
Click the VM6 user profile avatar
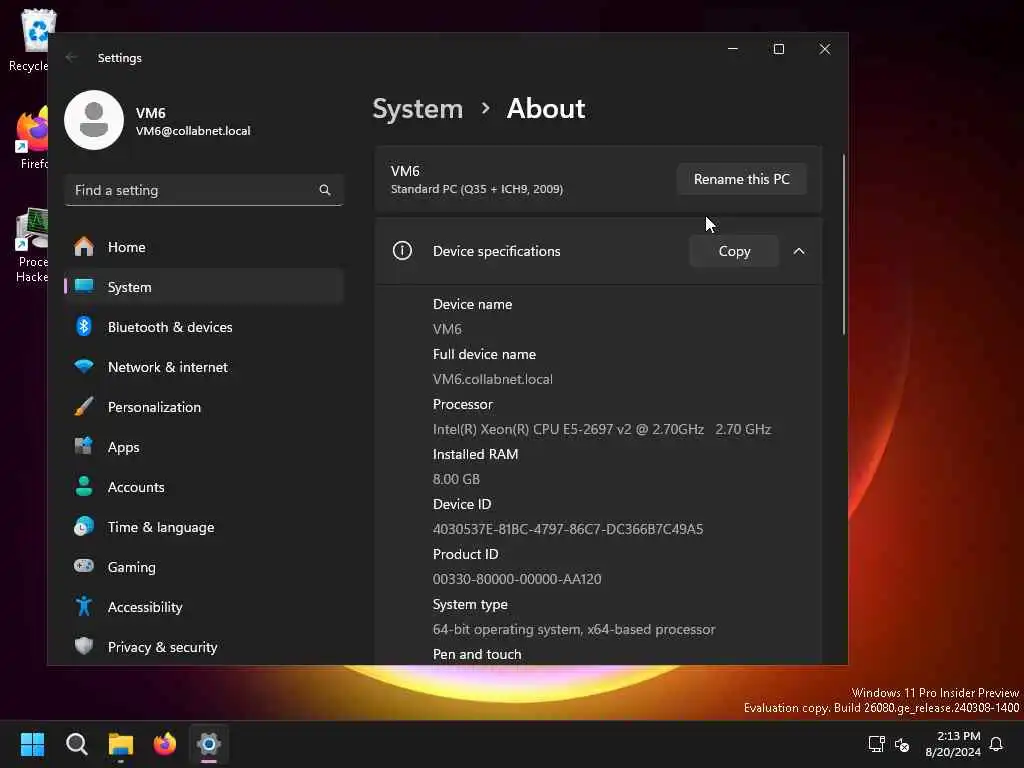click(x=94, y=120)
